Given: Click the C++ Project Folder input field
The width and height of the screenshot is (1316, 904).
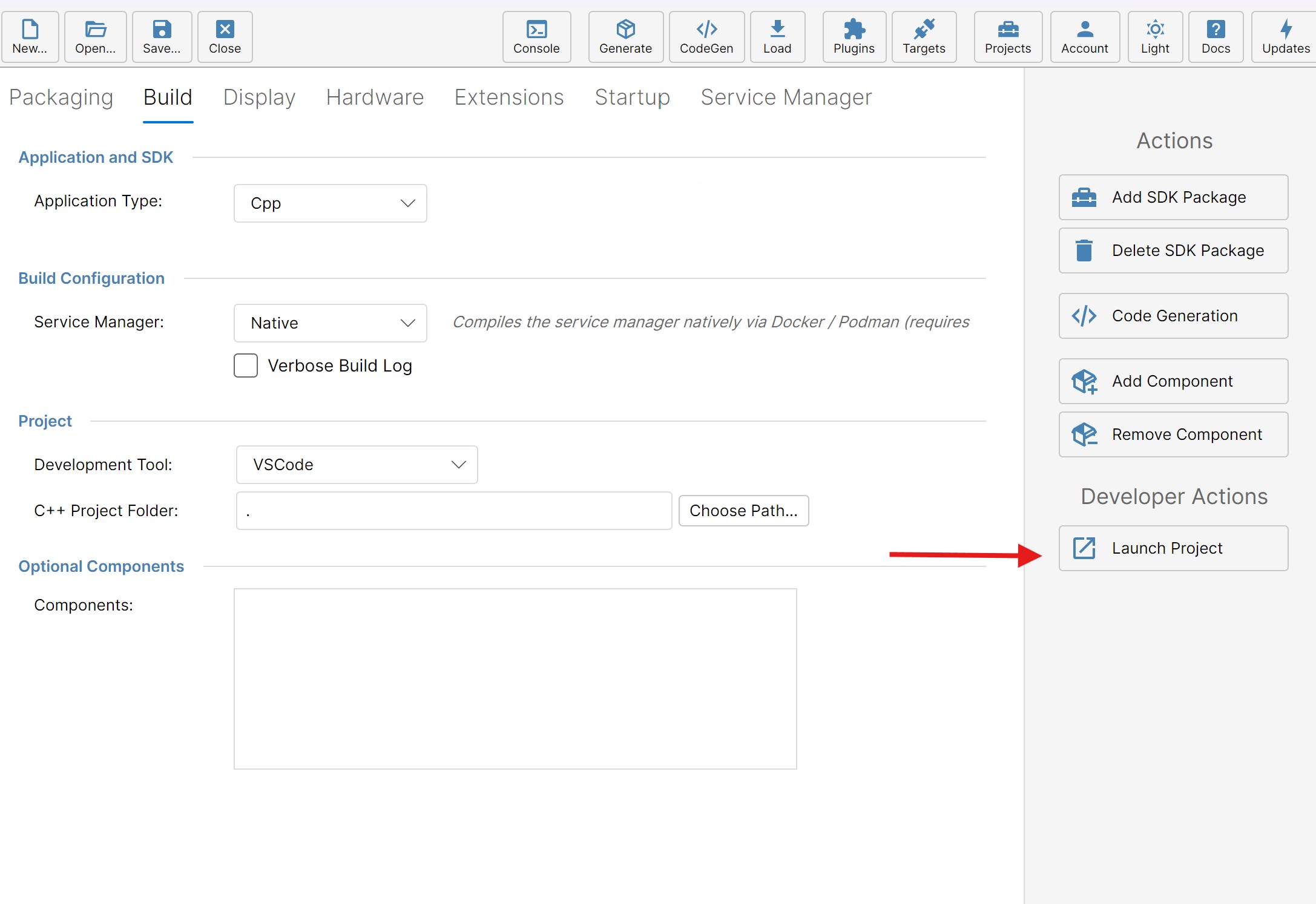Looking at the screenshot, I should click(454, 511).
